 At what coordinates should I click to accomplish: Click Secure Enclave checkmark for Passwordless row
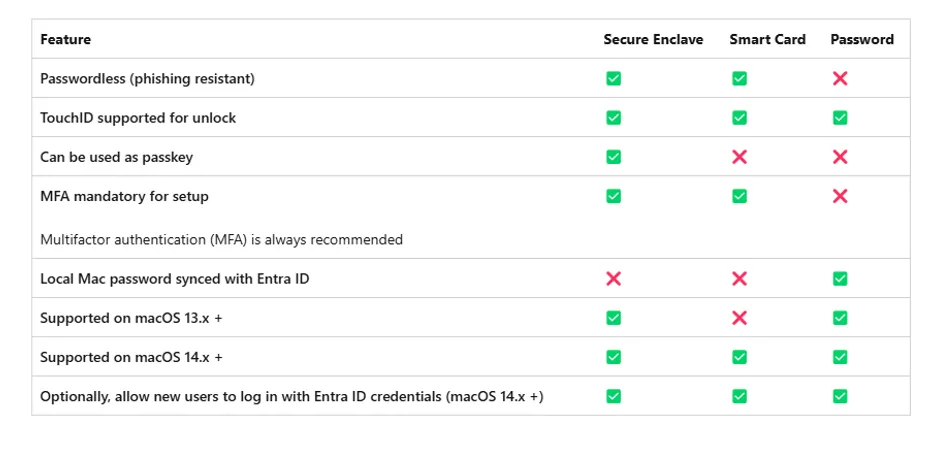tap(613, 78)
